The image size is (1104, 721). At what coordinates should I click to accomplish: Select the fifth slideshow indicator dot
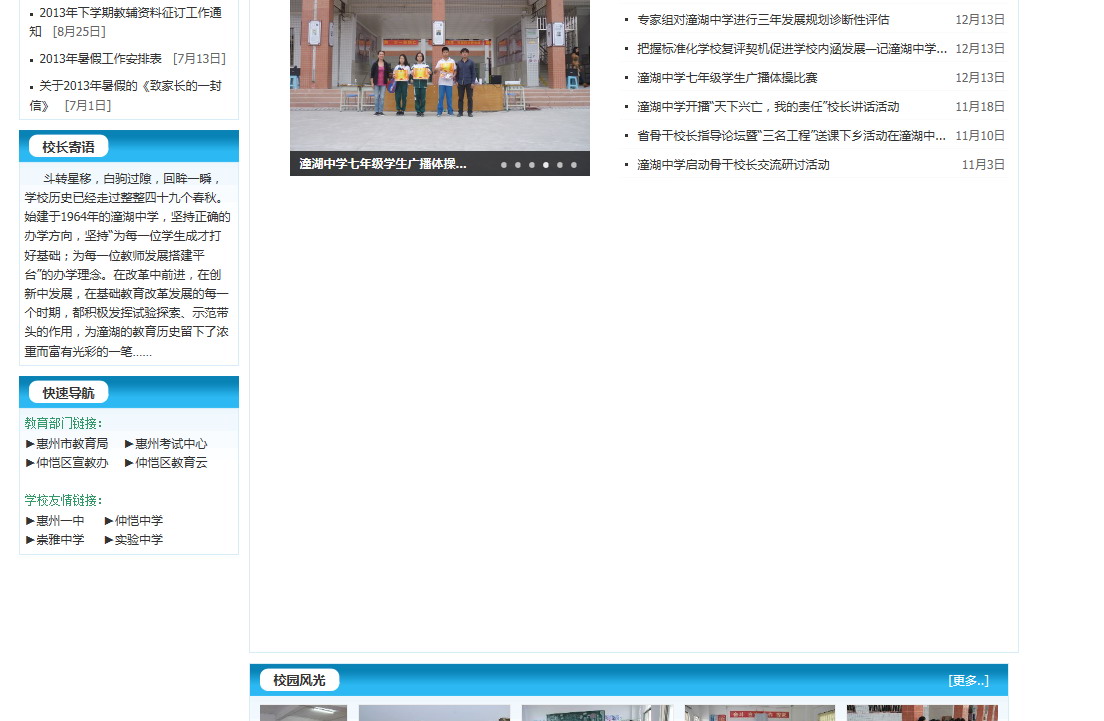[560, 165]
